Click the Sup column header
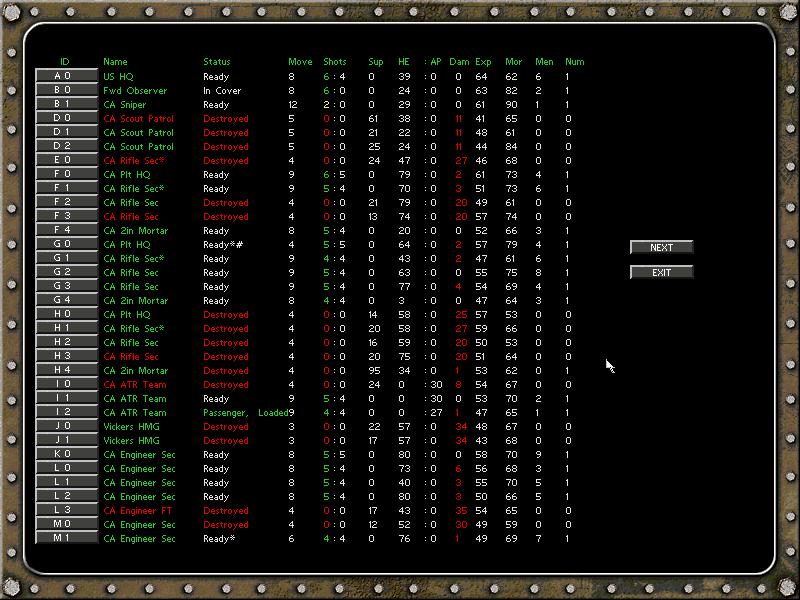The width and height of the screenshot is (800, 600). 376,62
